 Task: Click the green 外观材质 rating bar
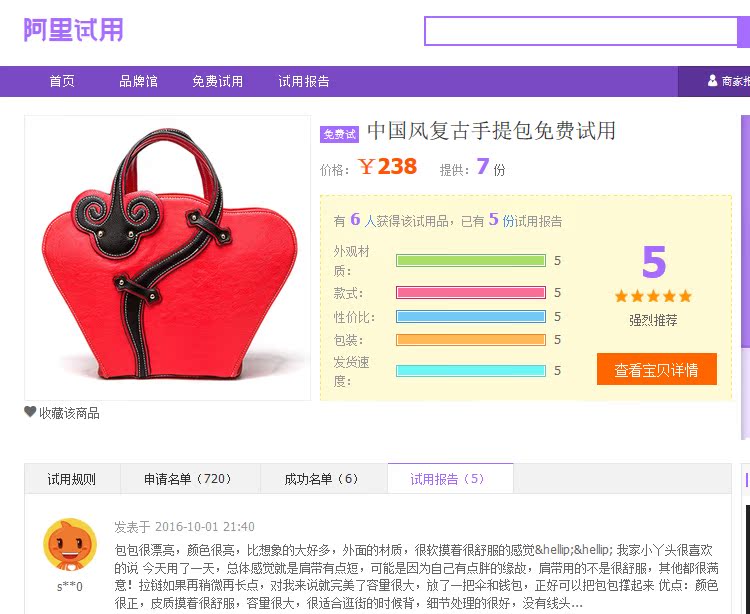point(471,261)
